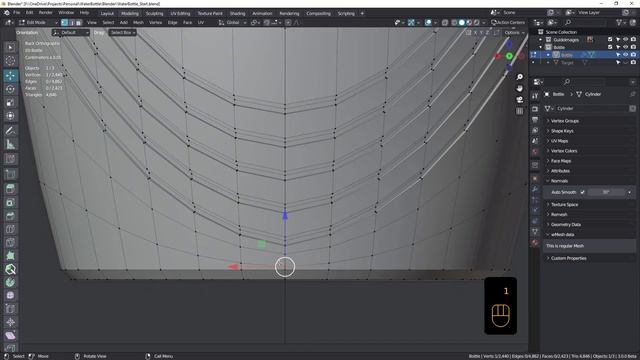
Task: Open the File menu
Action: point(16,13)
